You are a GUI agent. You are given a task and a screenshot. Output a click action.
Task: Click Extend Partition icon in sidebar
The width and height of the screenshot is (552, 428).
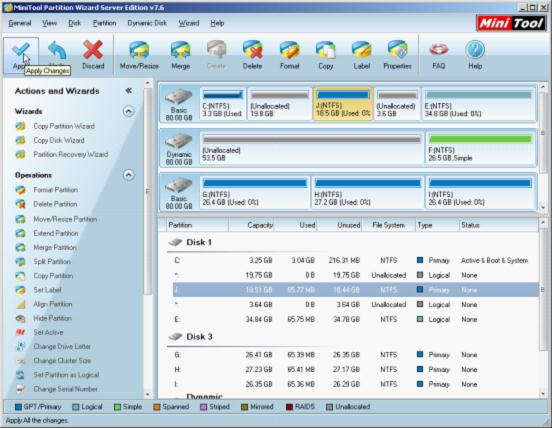[x=20, y=233]
